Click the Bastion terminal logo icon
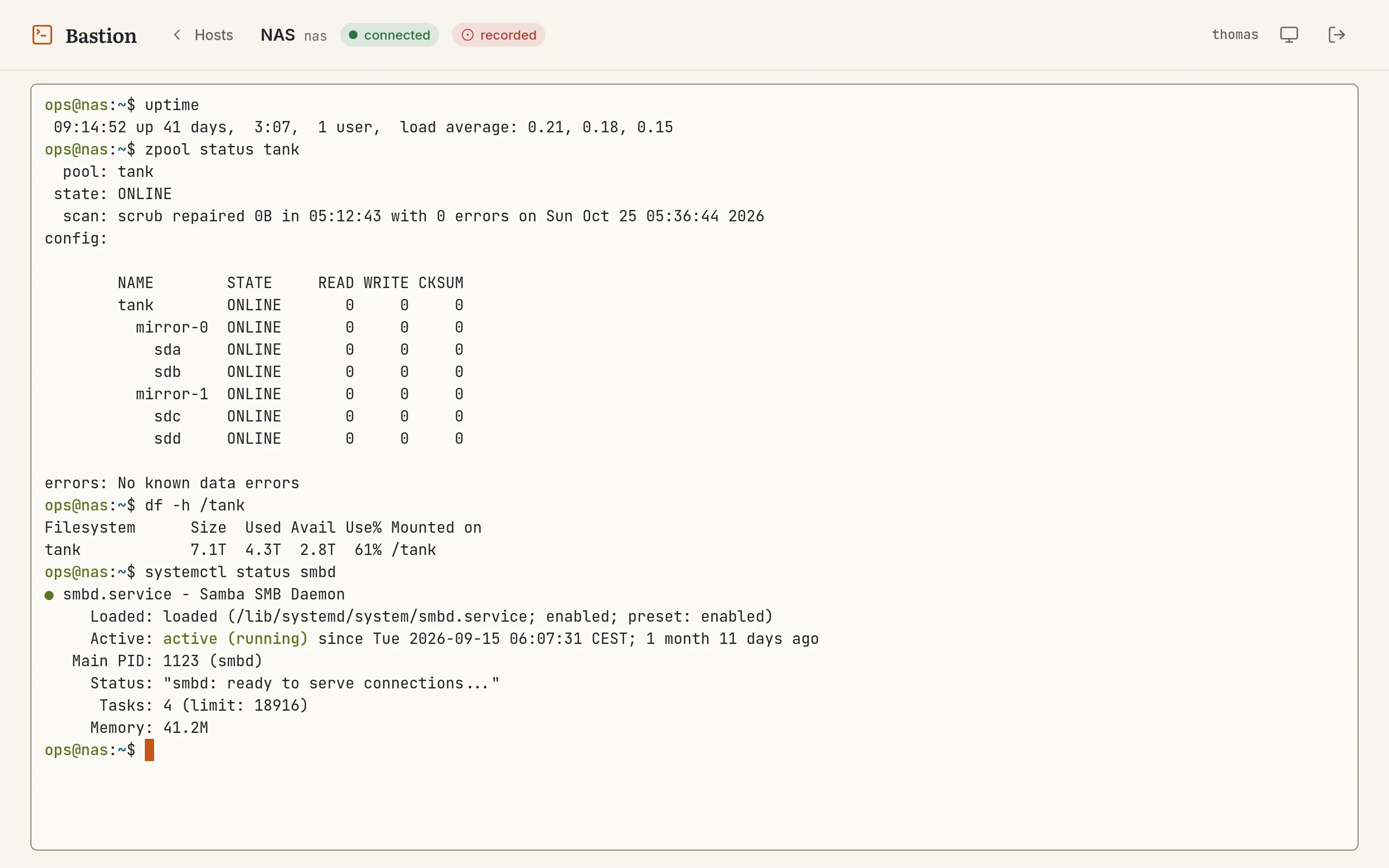The image size is (1389, 868). (42, 34)
